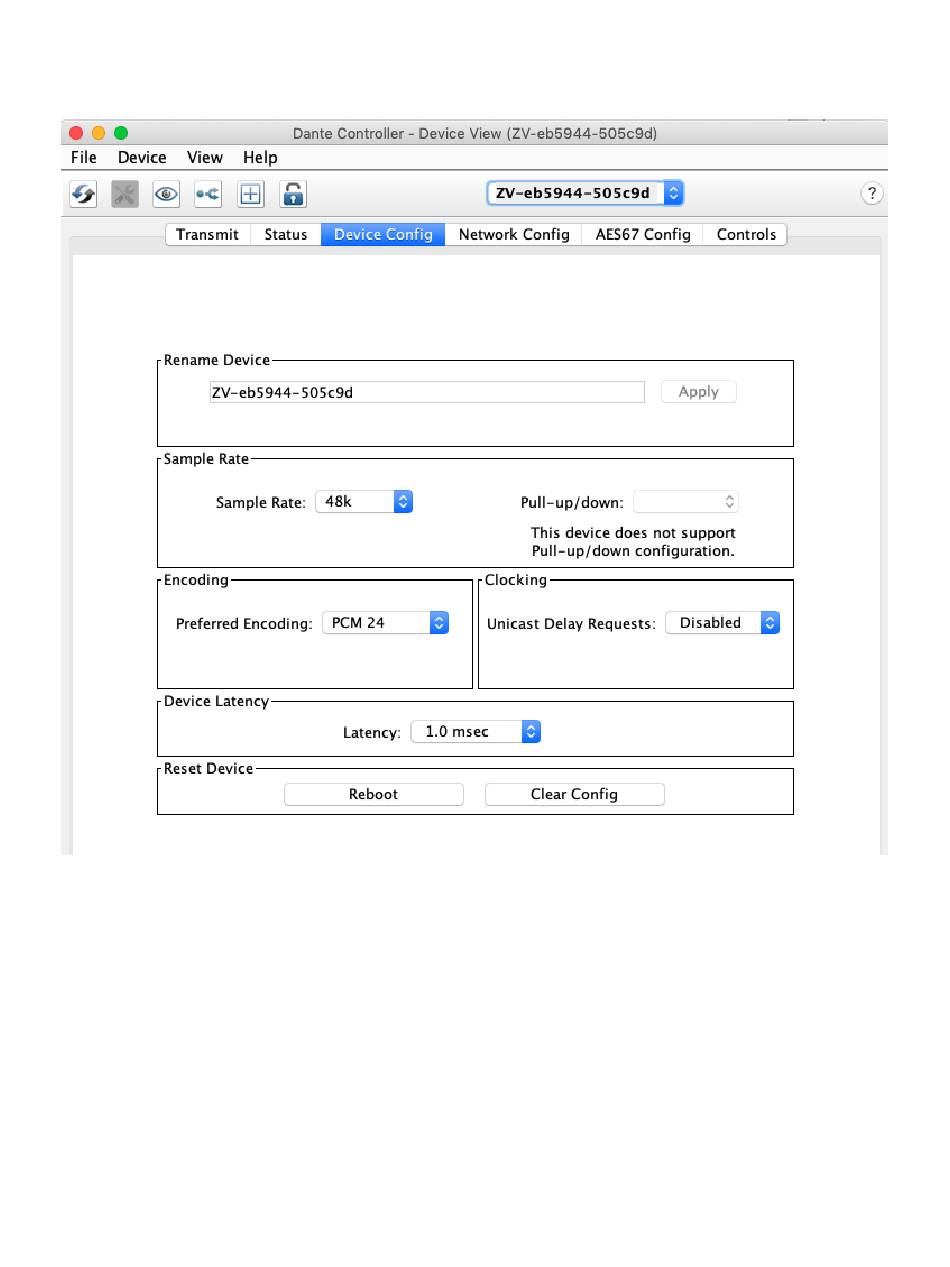Click the 'Rename Device' group title

(x=217, y=360)
